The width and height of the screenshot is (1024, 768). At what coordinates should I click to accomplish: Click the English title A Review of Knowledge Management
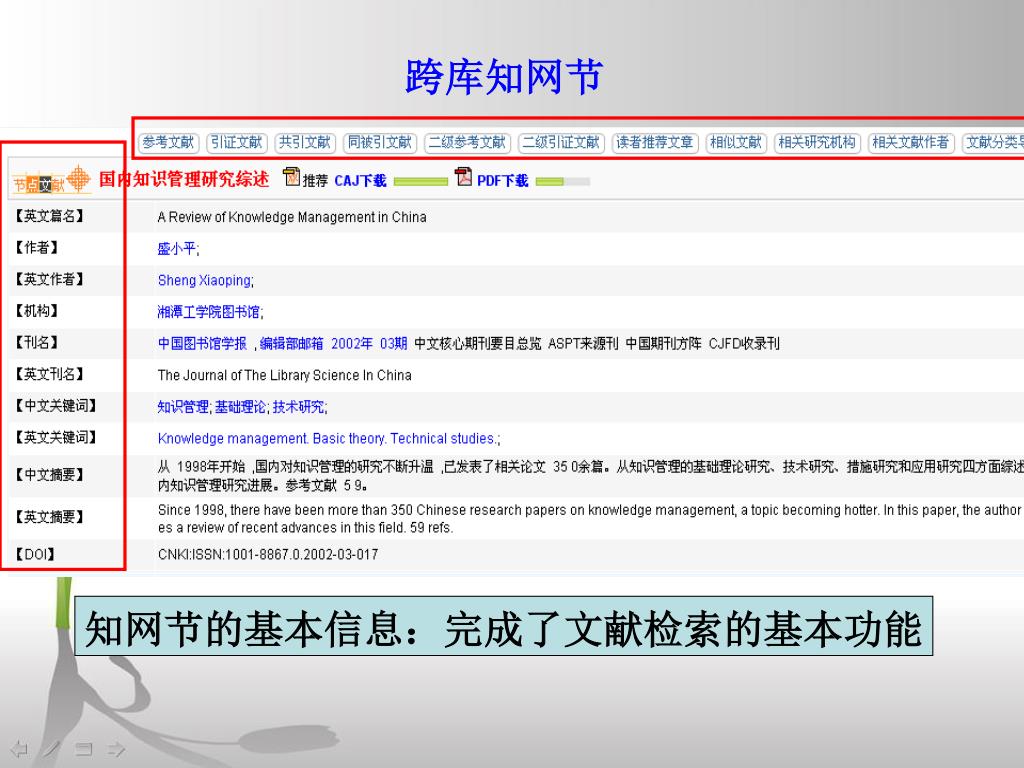292,217
